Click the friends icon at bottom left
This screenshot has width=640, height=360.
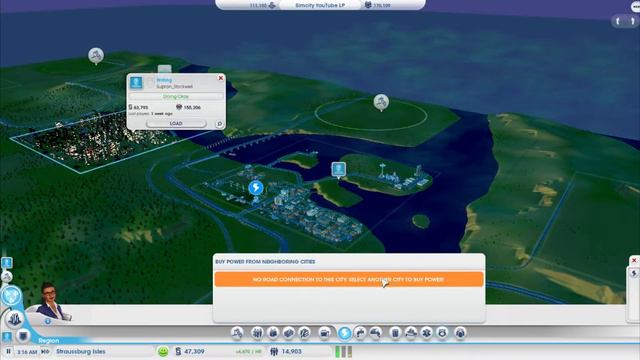click(7, 337)
